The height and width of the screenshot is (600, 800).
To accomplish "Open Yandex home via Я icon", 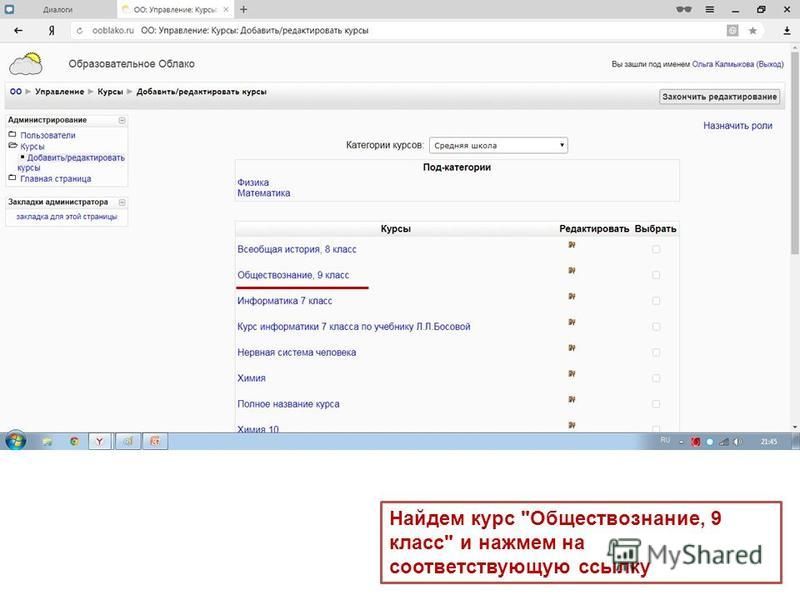I will (52, 31).
